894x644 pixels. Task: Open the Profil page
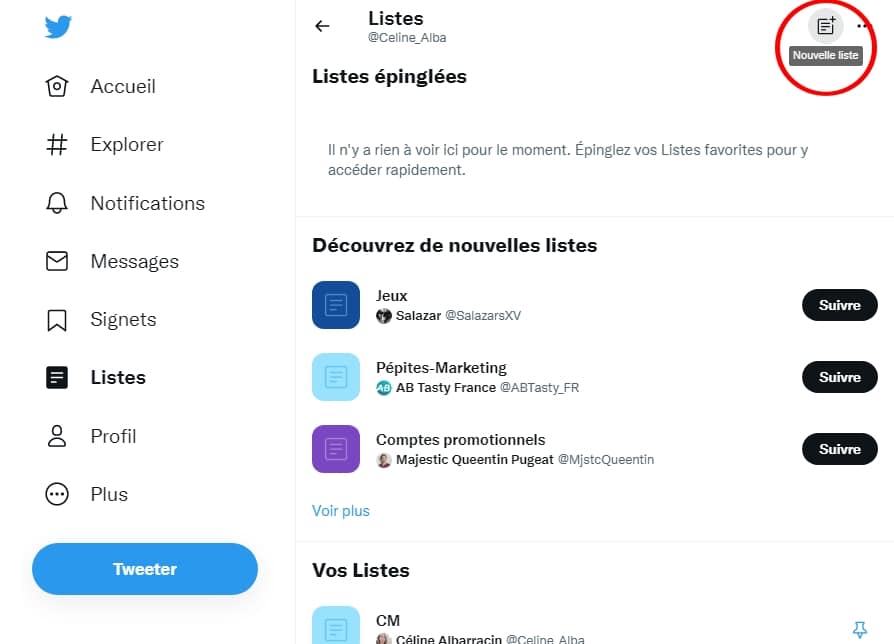tap(113, 436)
